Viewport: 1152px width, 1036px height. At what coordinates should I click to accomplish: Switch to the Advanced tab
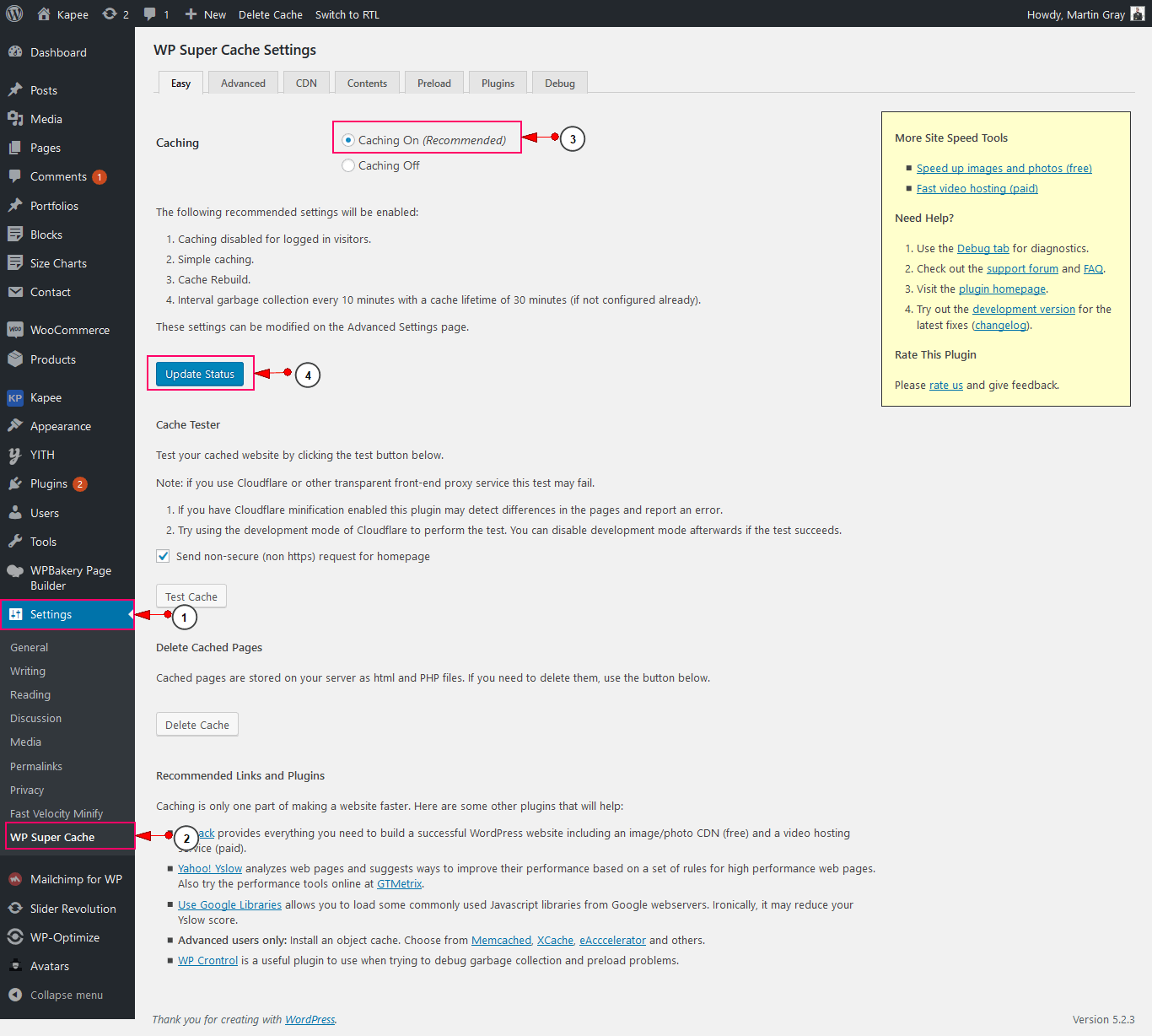tap(243, 83)
